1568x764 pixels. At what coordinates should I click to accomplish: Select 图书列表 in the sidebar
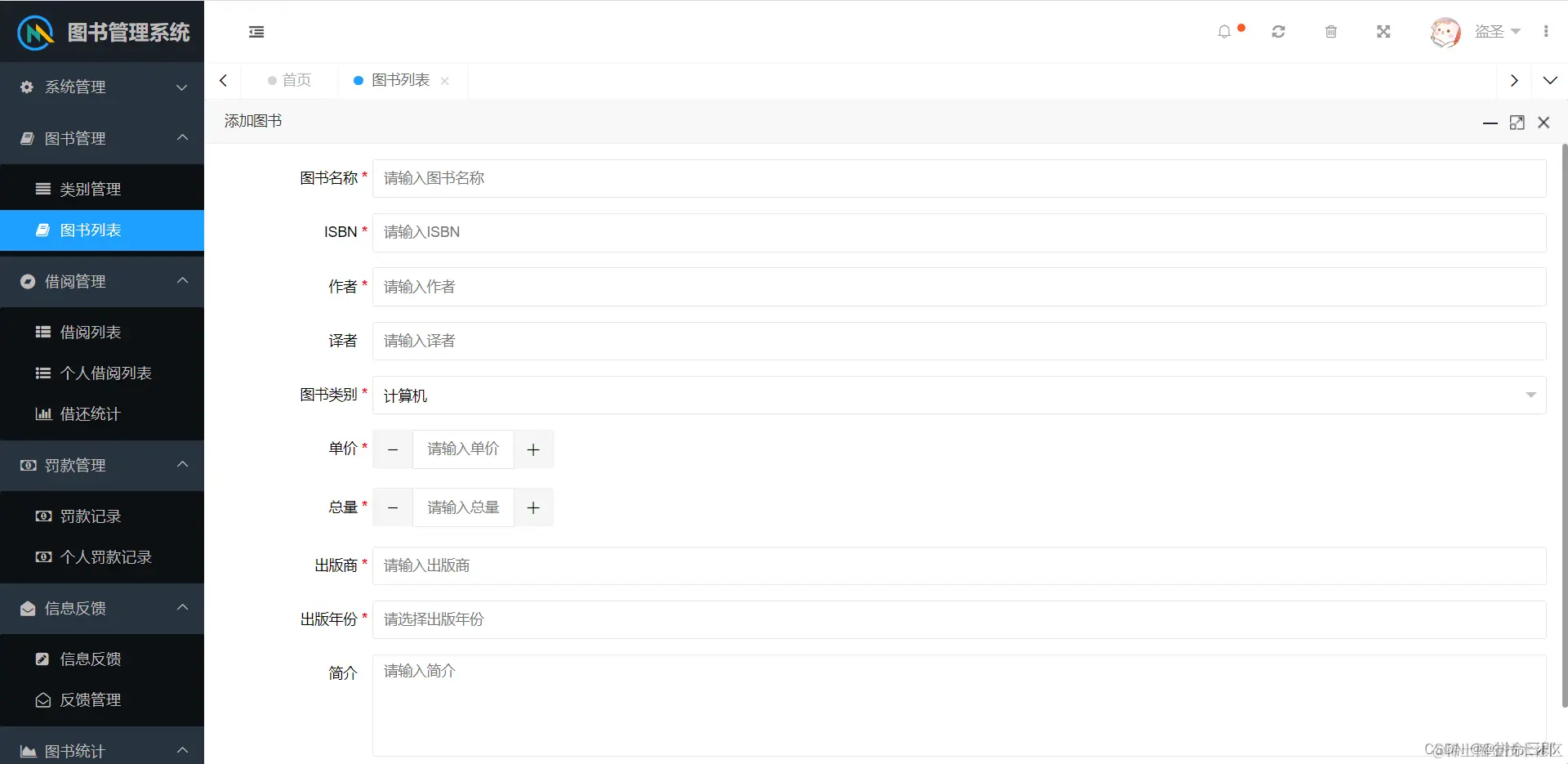102,230
